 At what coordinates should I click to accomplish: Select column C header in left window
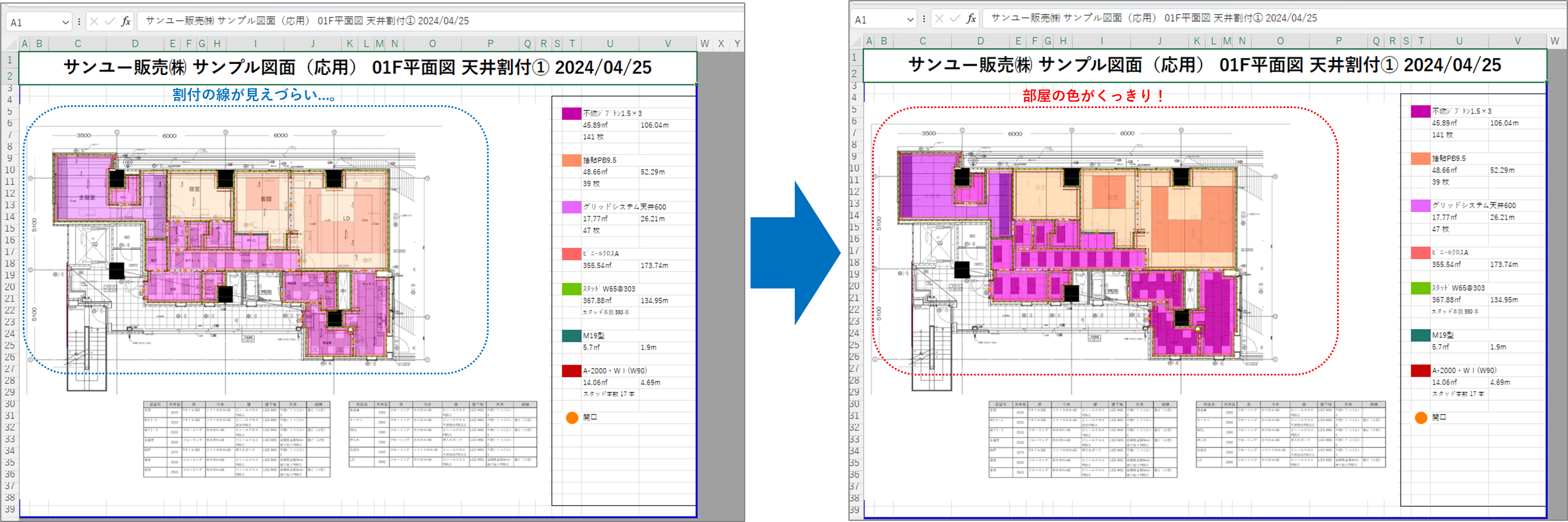[77, 44]
